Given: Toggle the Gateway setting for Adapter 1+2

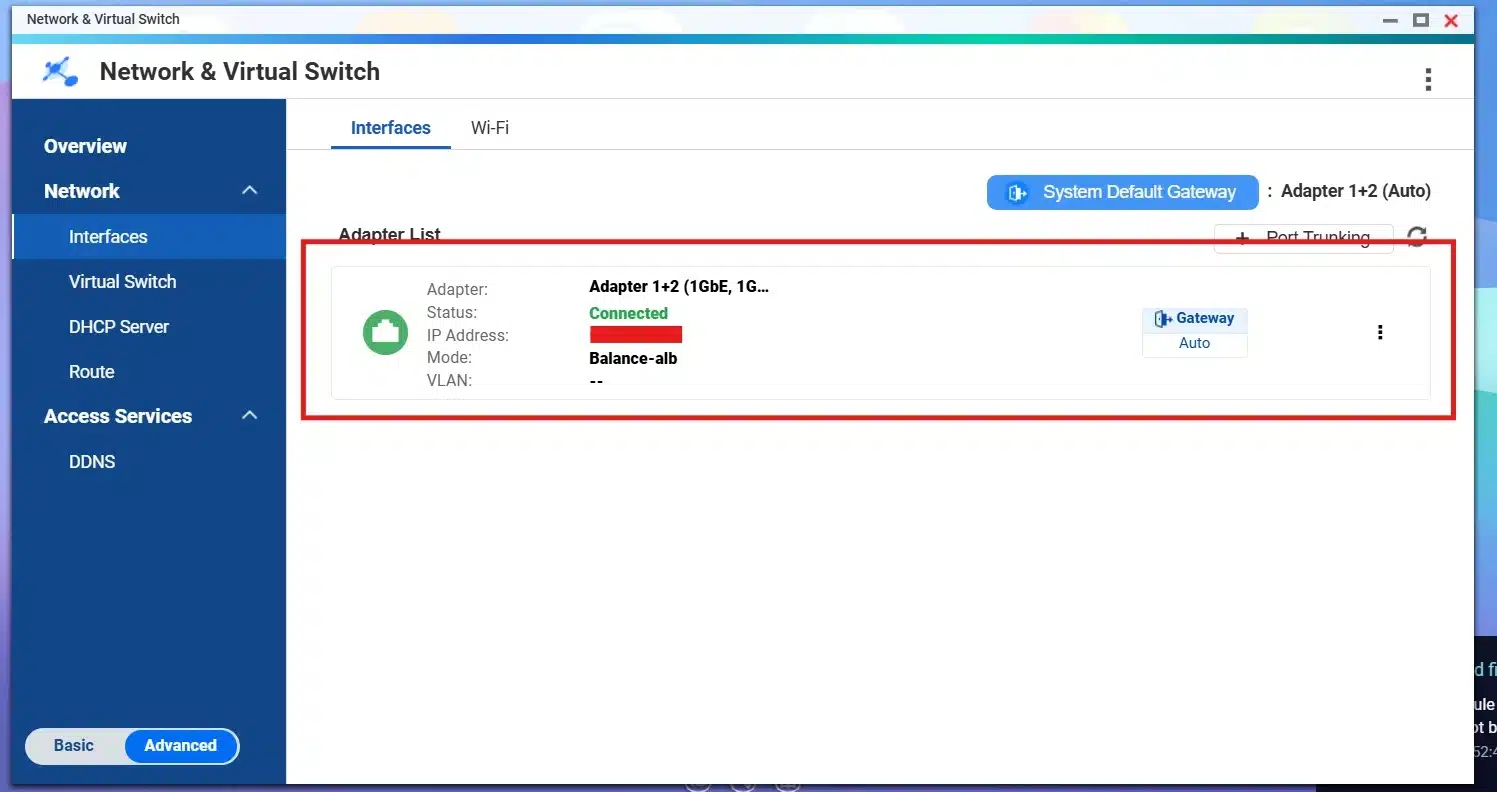Looking at the screenshot, I should (x=1194, y=318).
